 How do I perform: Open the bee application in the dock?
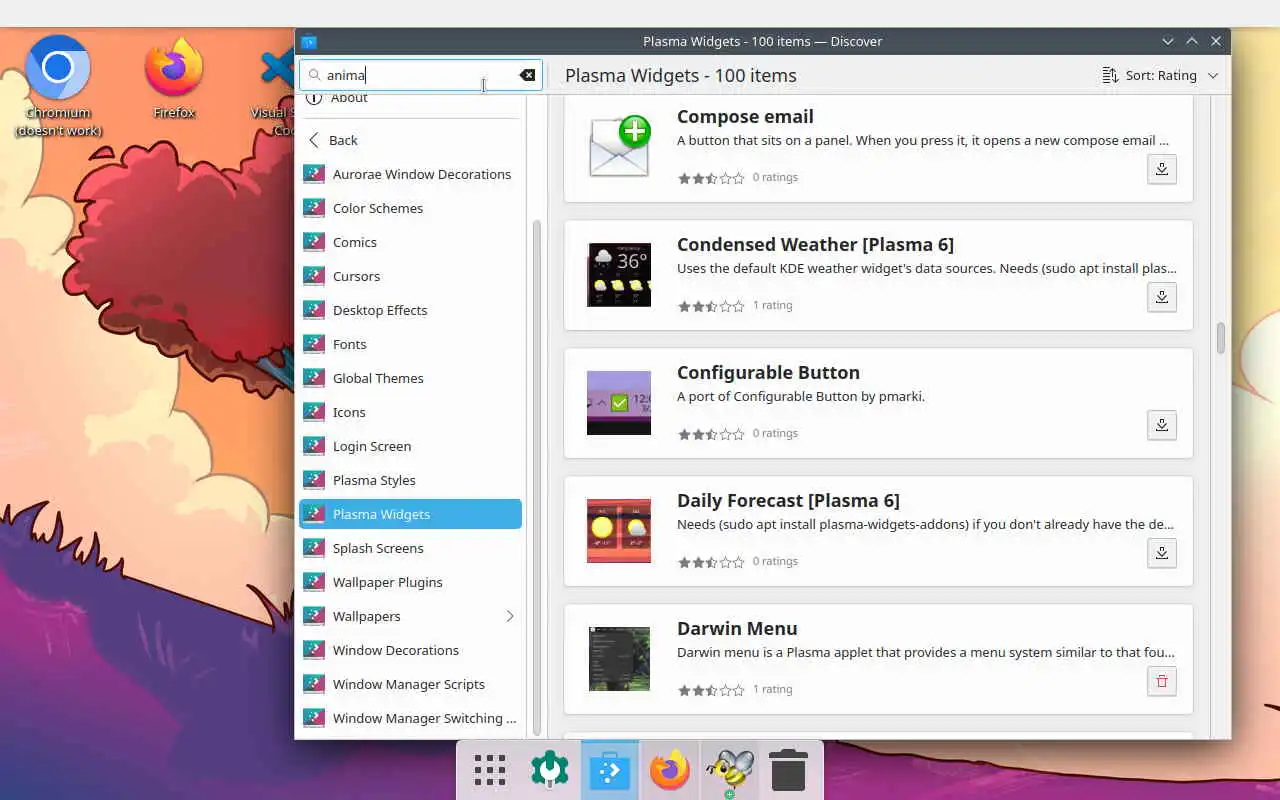729,771
